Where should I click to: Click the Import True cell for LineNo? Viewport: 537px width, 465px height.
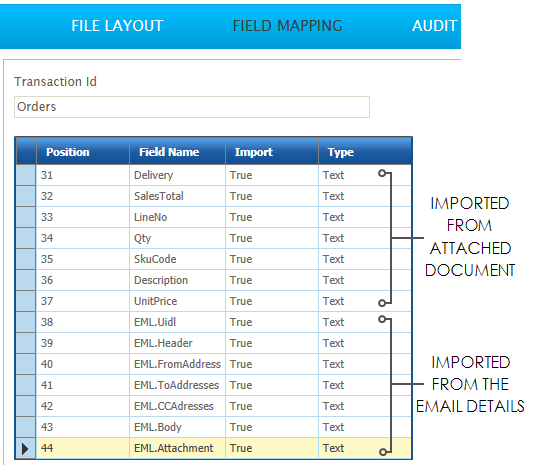point(272,217)
